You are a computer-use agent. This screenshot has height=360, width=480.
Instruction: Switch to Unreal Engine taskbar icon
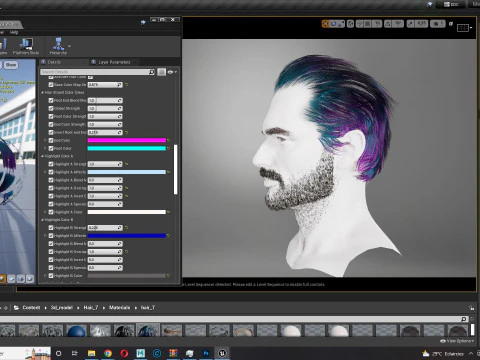click(x=222, y=353)
